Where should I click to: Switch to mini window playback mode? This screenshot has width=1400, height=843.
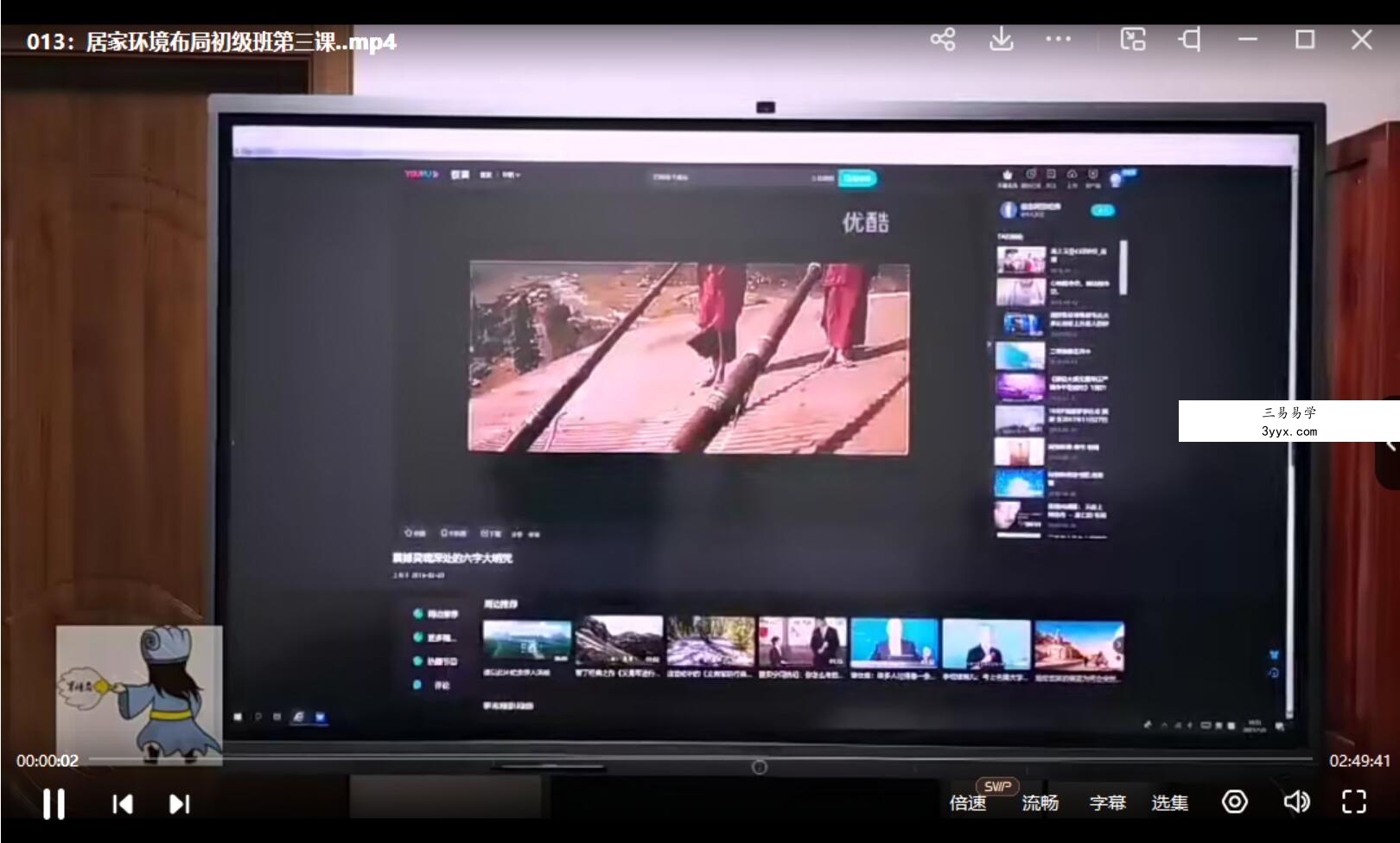[1133, 40]
